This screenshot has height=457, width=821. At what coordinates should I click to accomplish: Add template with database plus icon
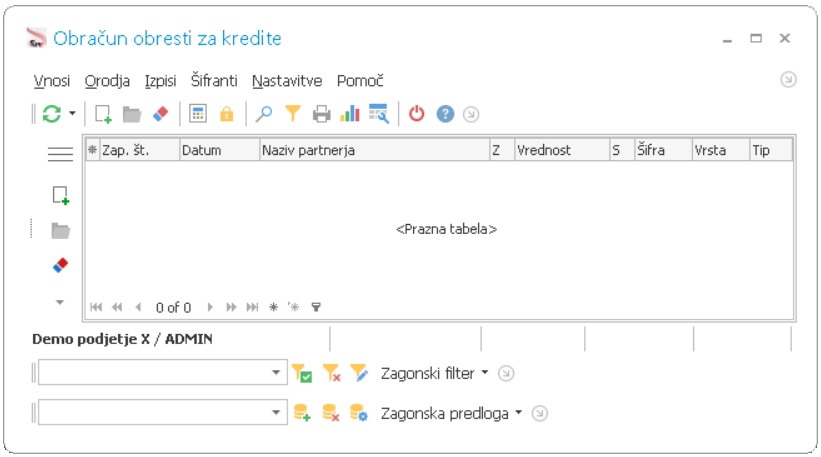pos(302,413)
